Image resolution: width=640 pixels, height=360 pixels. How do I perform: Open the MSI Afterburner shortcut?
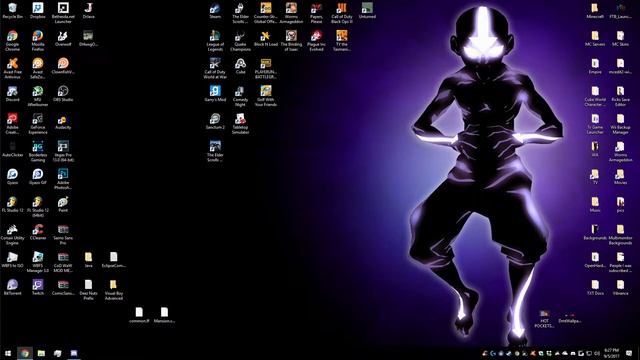(x=38, y=96)
